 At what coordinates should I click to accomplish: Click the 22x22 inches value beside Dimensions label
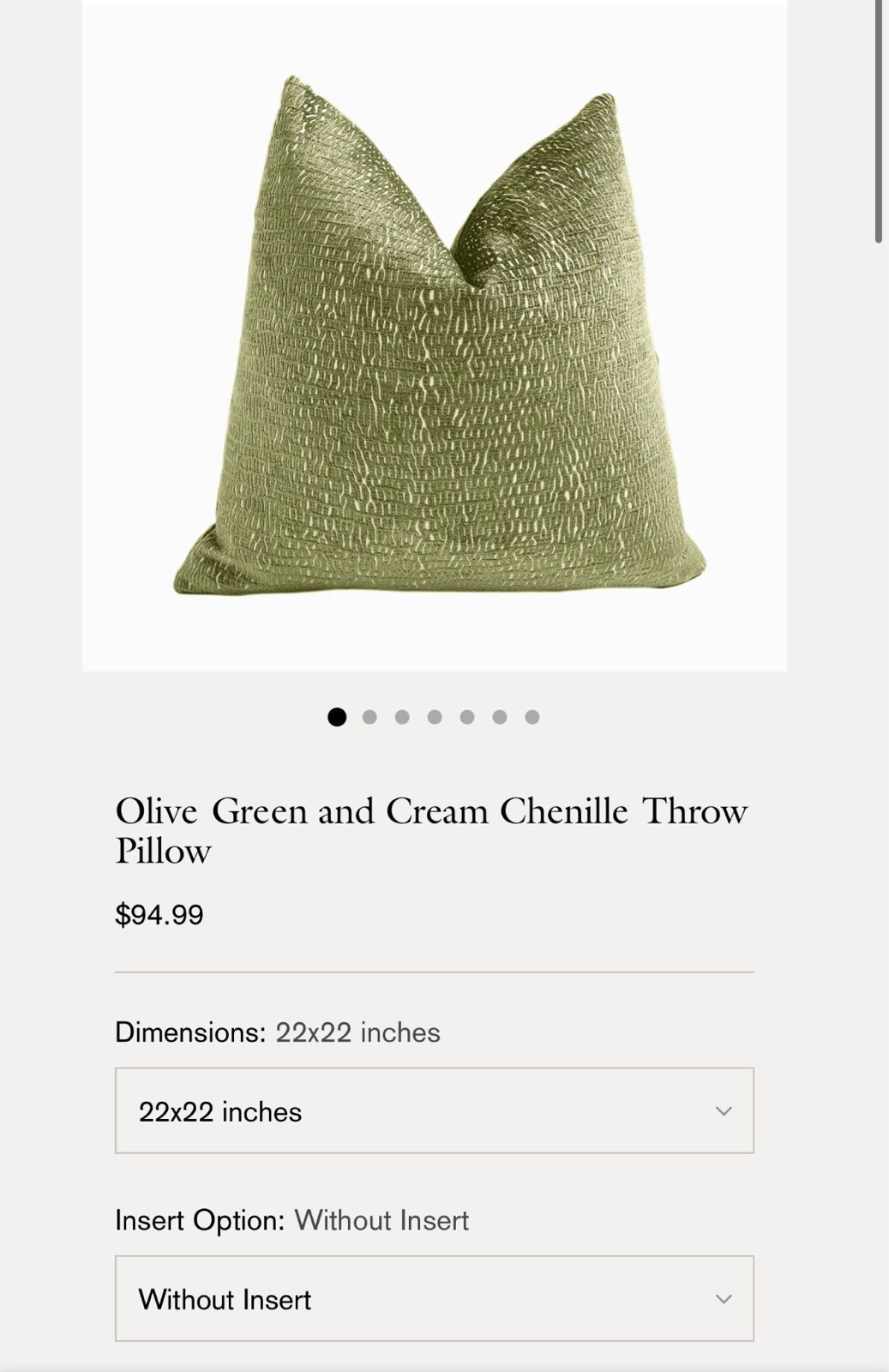(357, 1032)
